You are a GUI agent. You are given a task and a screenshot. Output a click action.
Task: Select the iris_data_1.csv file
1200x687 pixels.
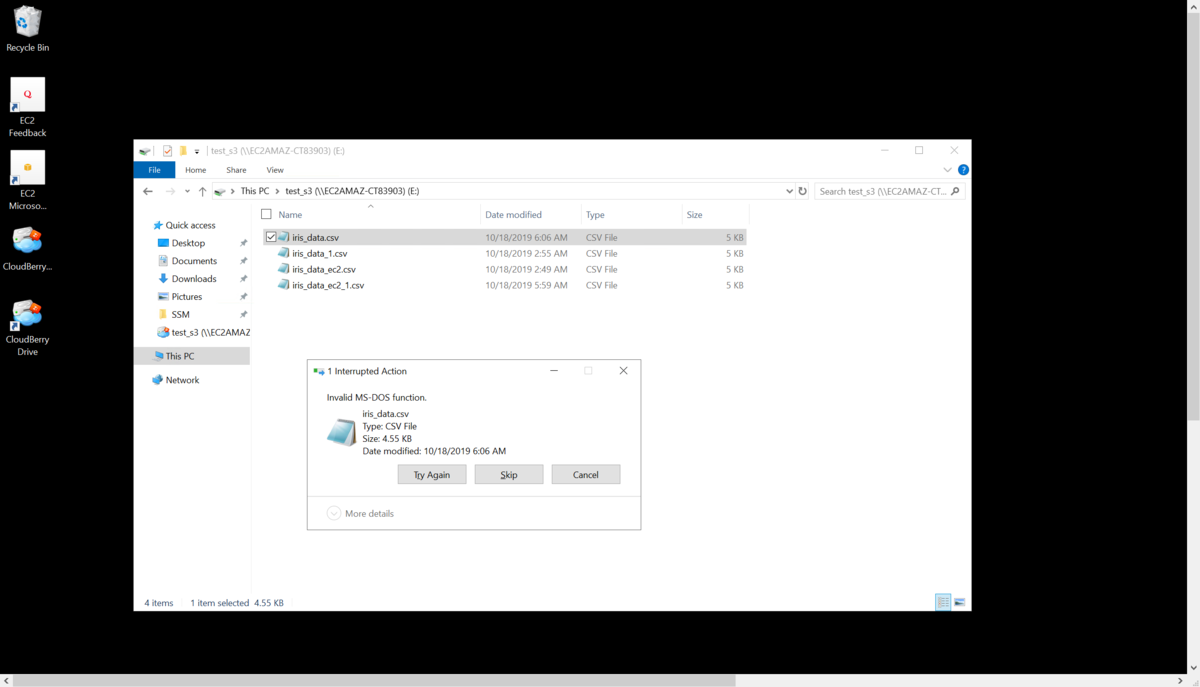[x=319, y=254]
